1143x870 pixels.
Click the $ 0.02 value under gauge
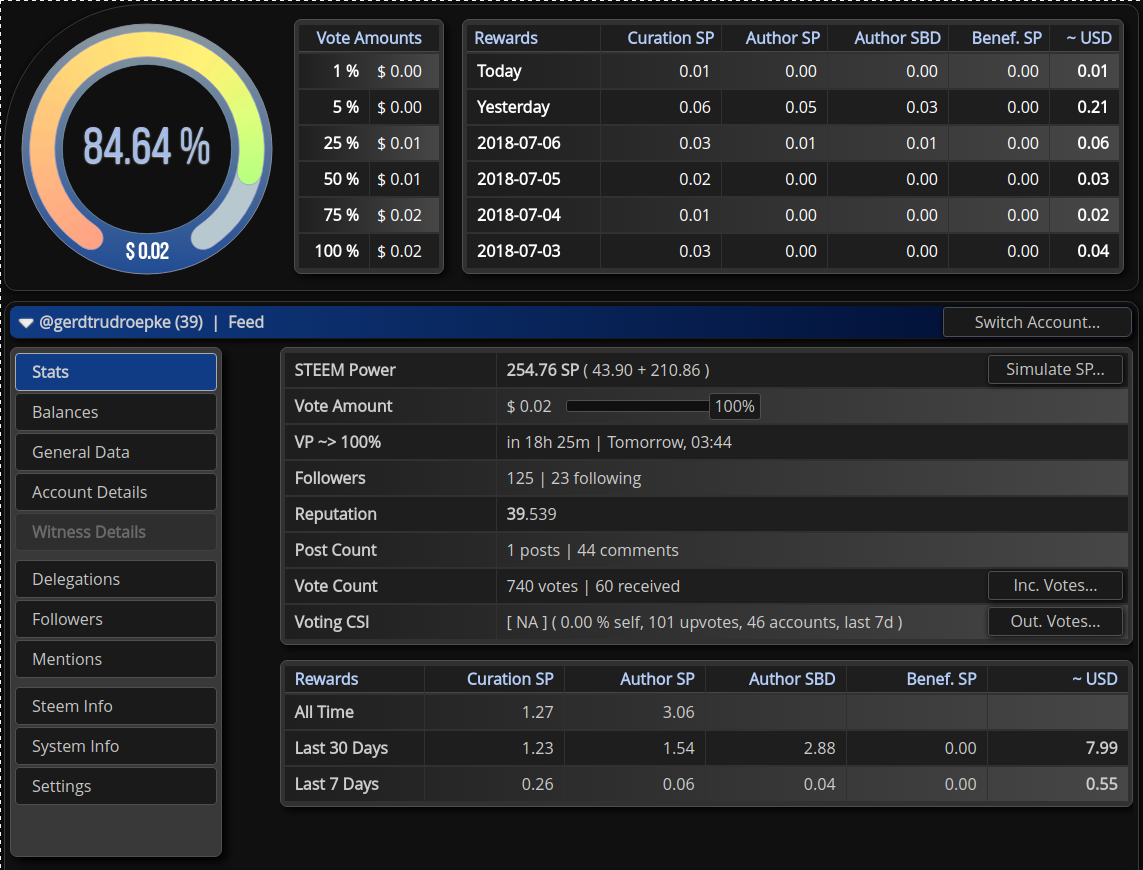coord(147,251)
